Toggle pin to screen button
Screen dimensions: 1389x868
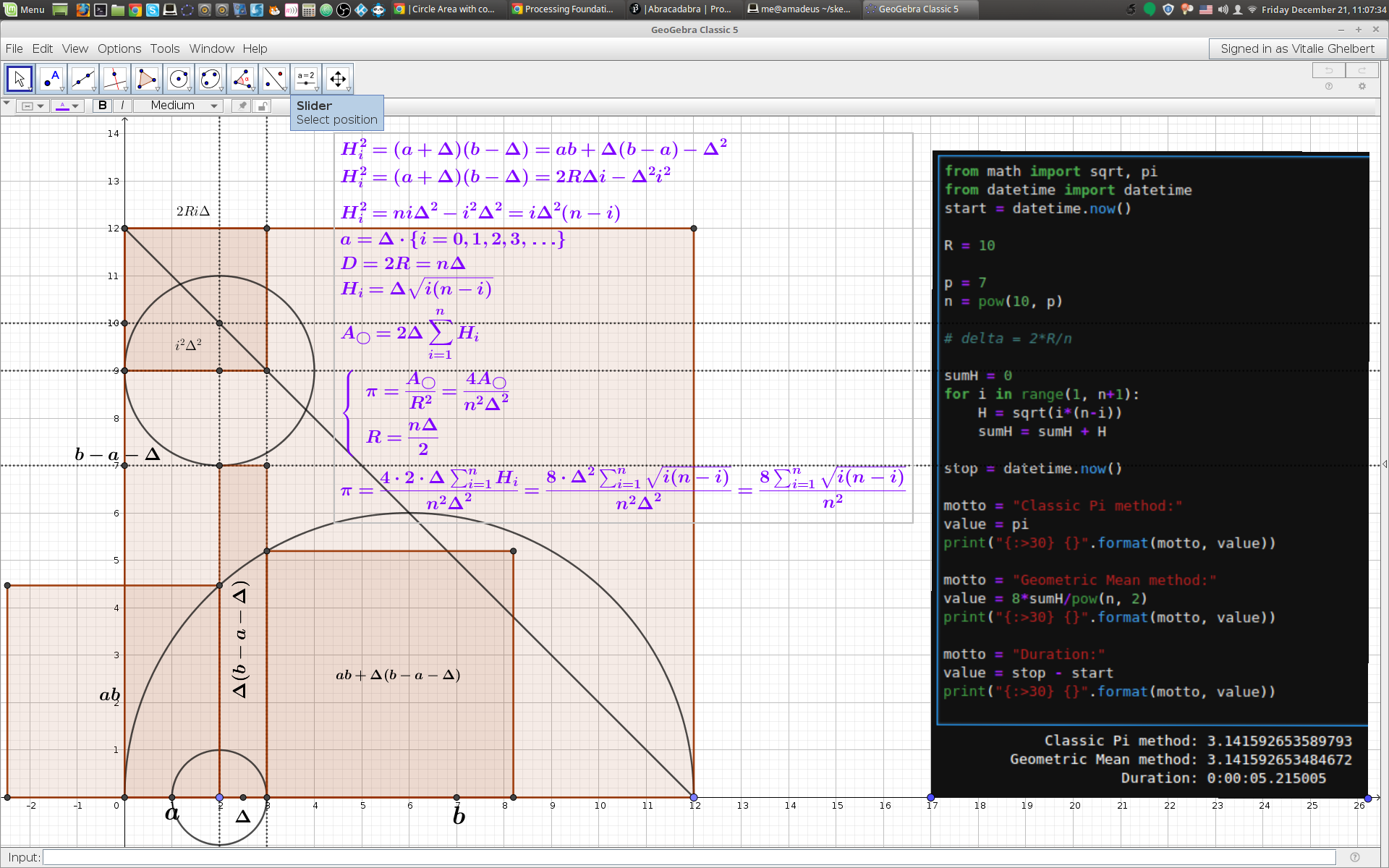[242, 106]
